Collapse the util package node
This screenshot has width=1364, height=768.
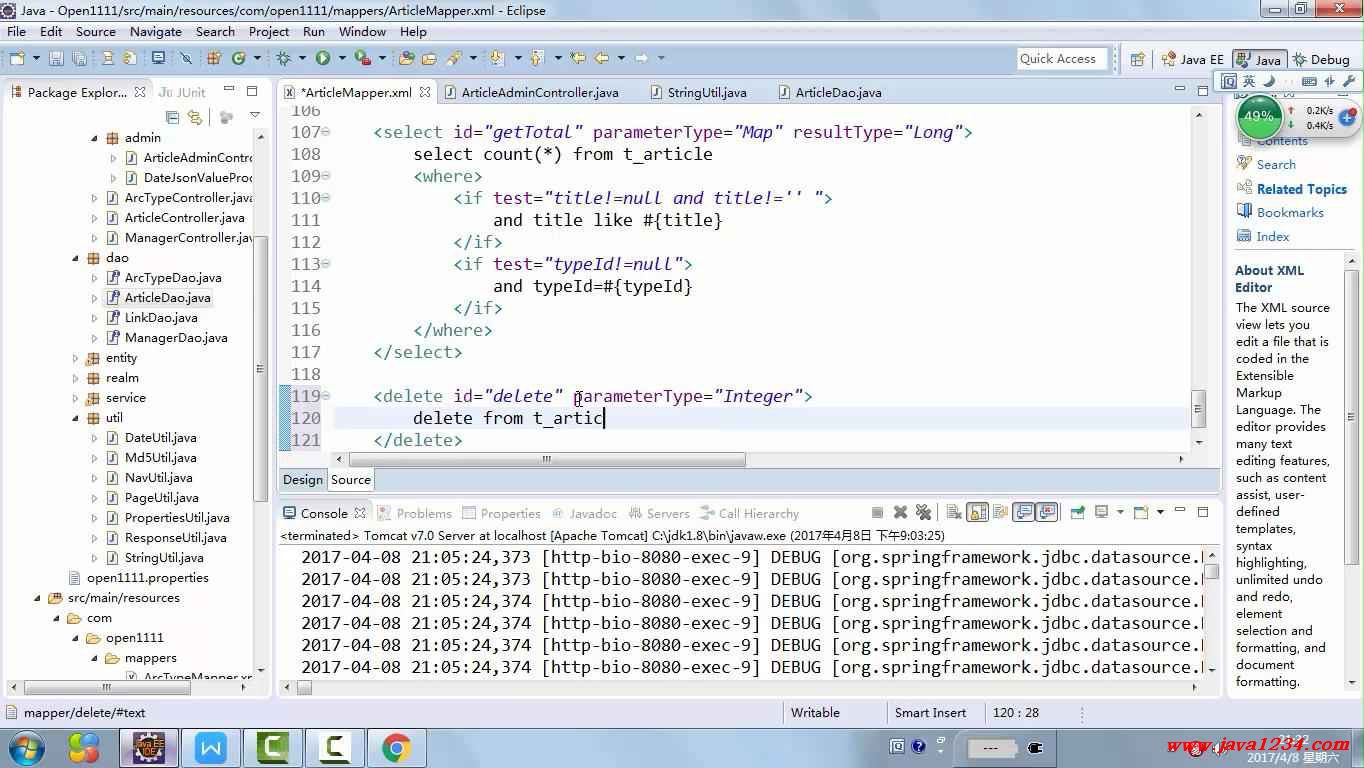75,418
